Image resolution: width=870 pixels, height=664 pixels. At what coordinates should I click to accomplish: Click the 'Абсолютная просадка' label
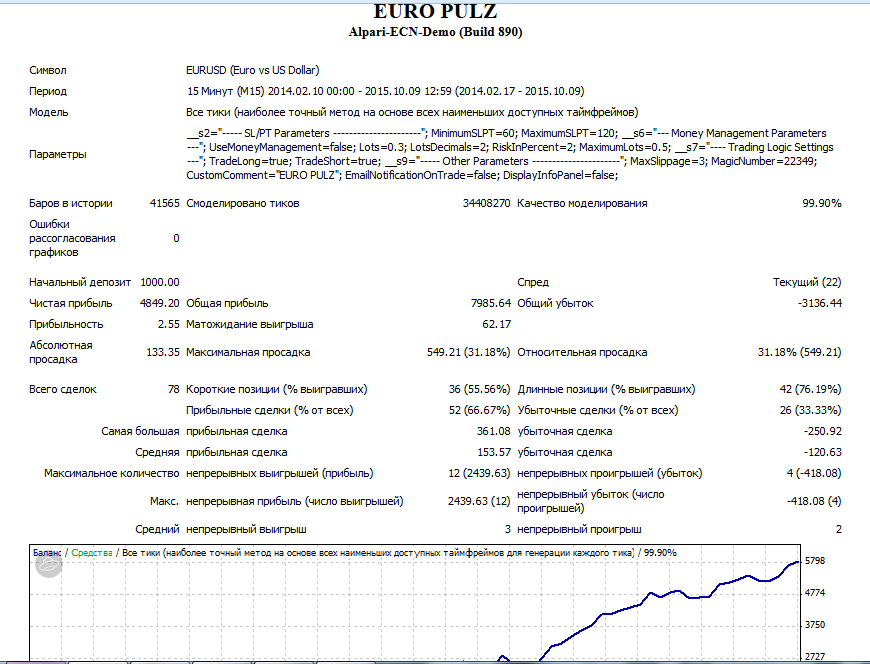tap(61, 352)
